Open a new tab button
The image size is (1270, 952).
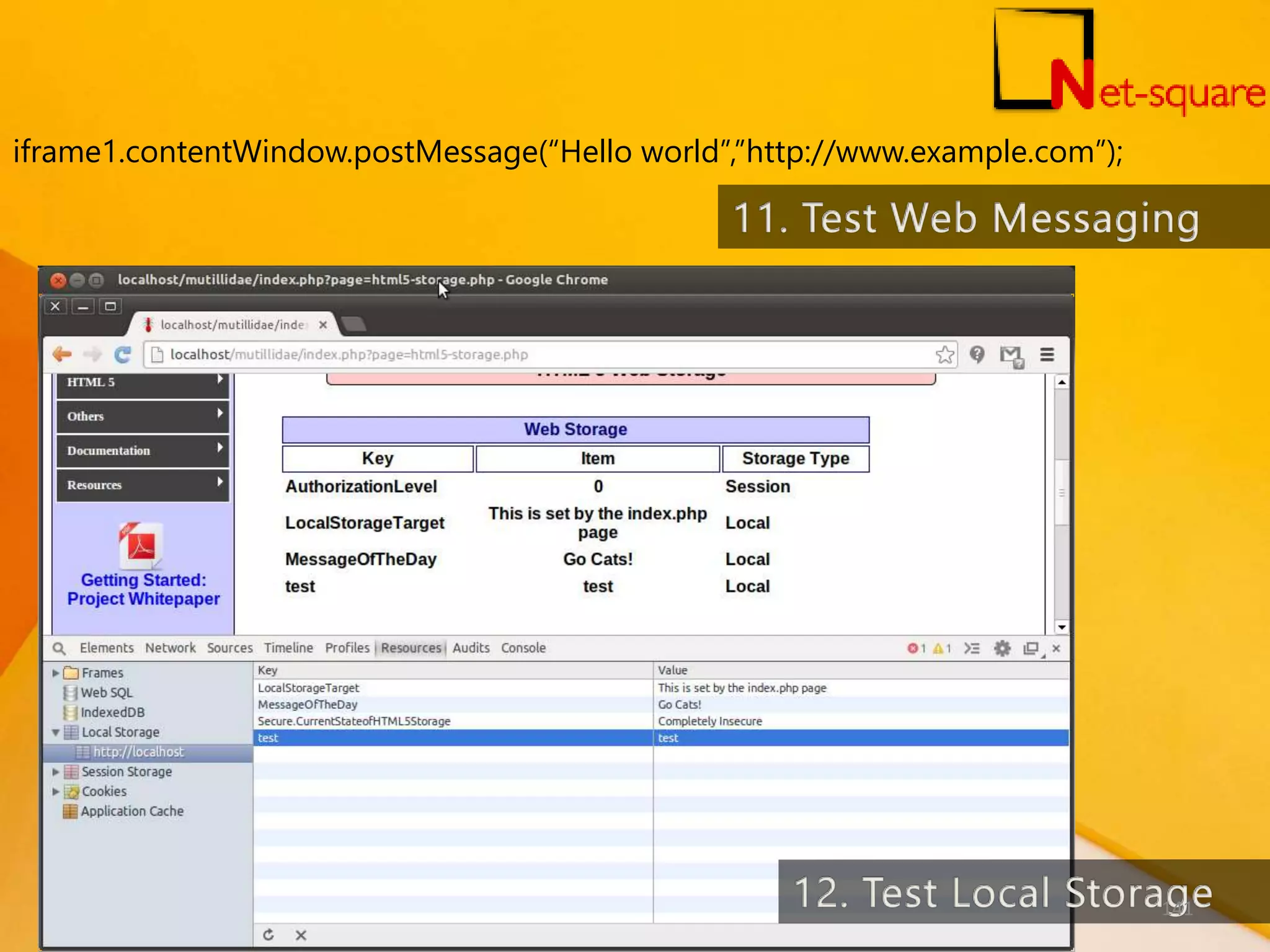[x=353, y=324]
